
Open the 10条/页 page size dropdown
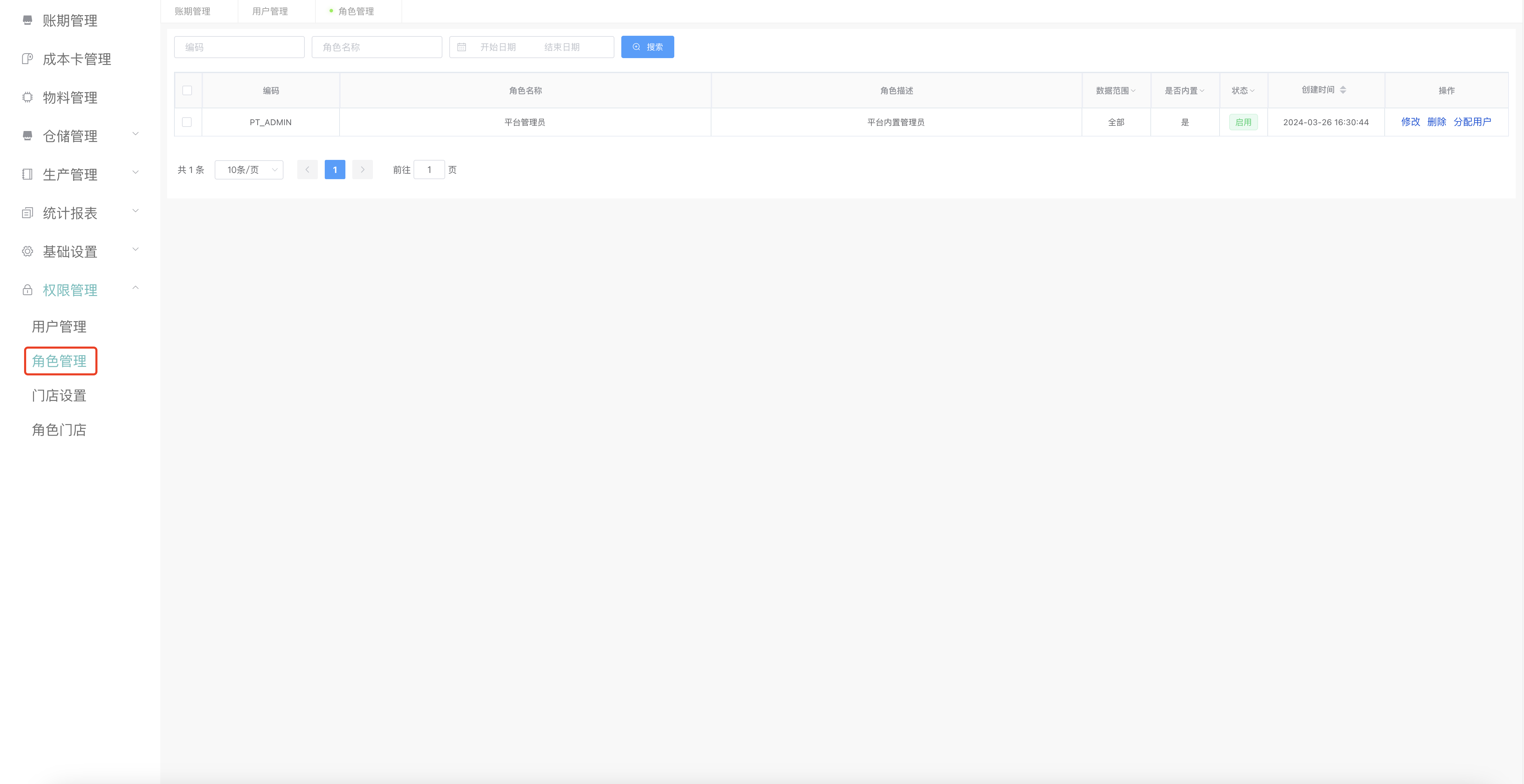click(x=249, y=170)
